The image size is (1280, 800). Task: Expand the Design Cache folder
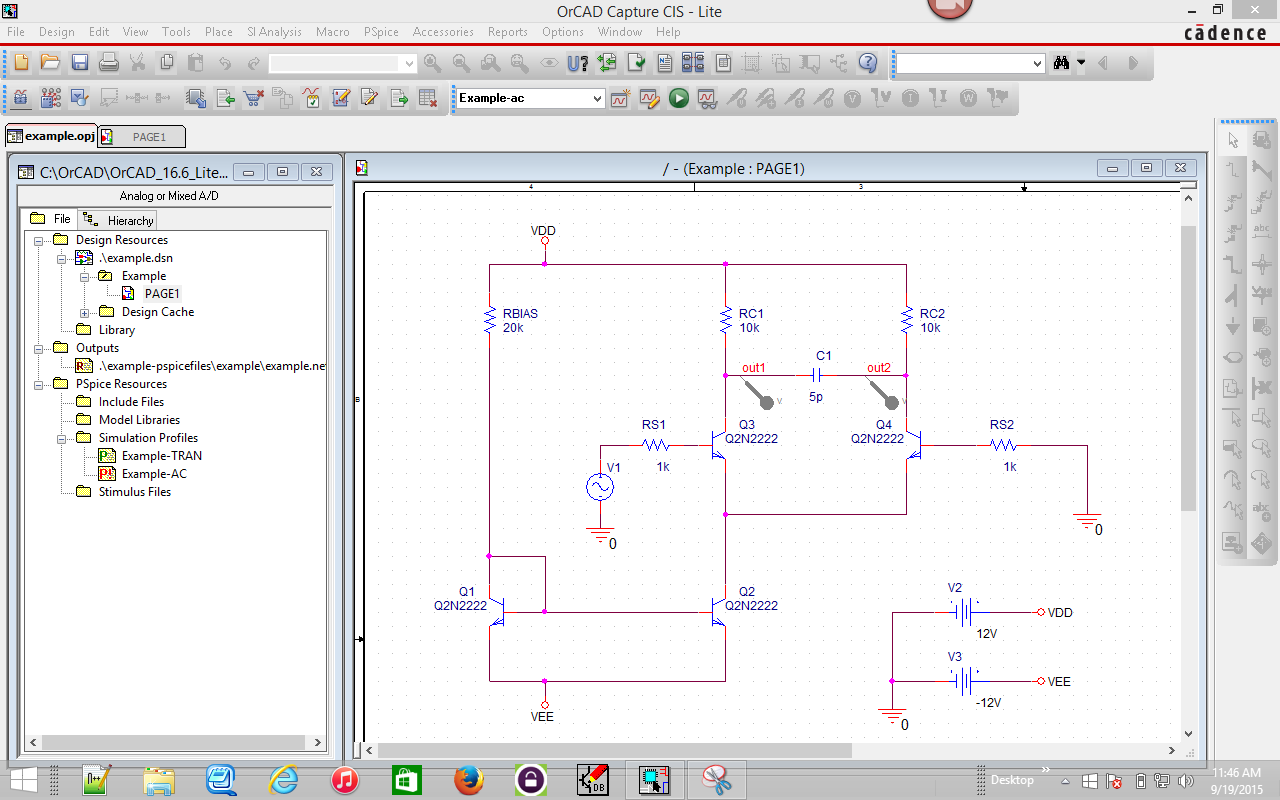(x=84, y=312)
